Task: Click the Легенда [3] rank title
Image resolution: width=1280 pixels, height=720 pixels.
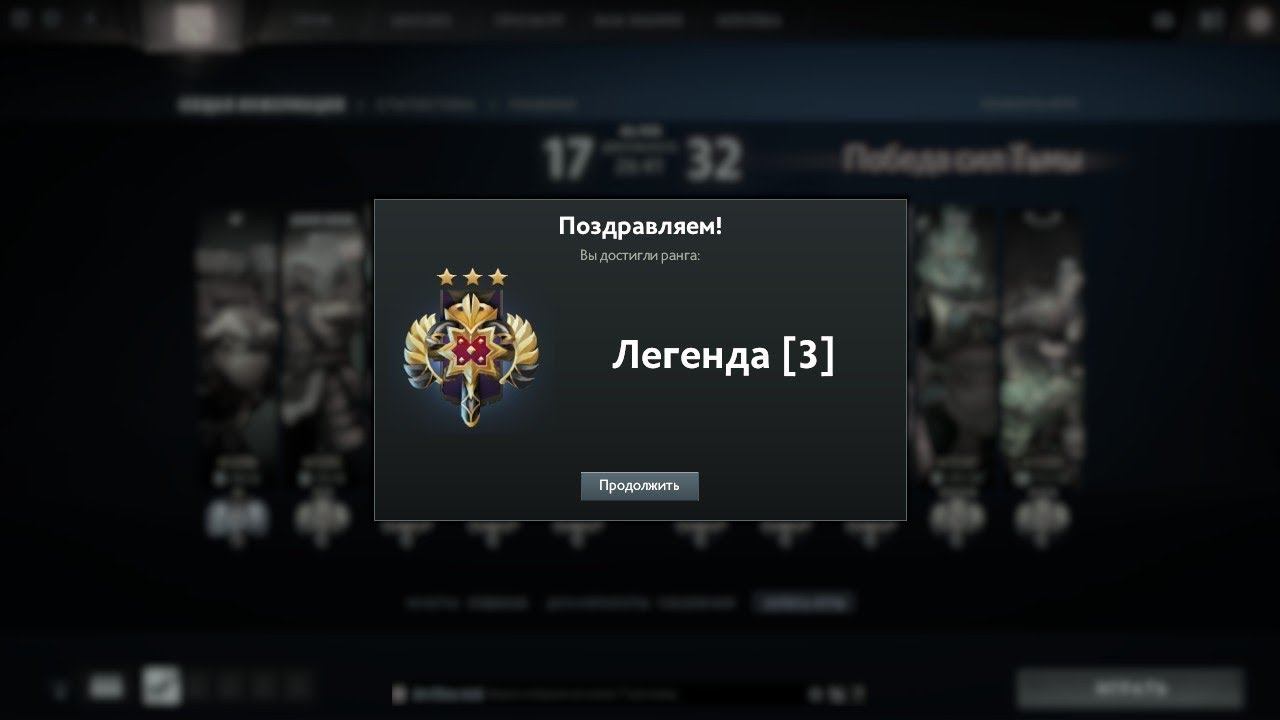Action: click(723, 356)
